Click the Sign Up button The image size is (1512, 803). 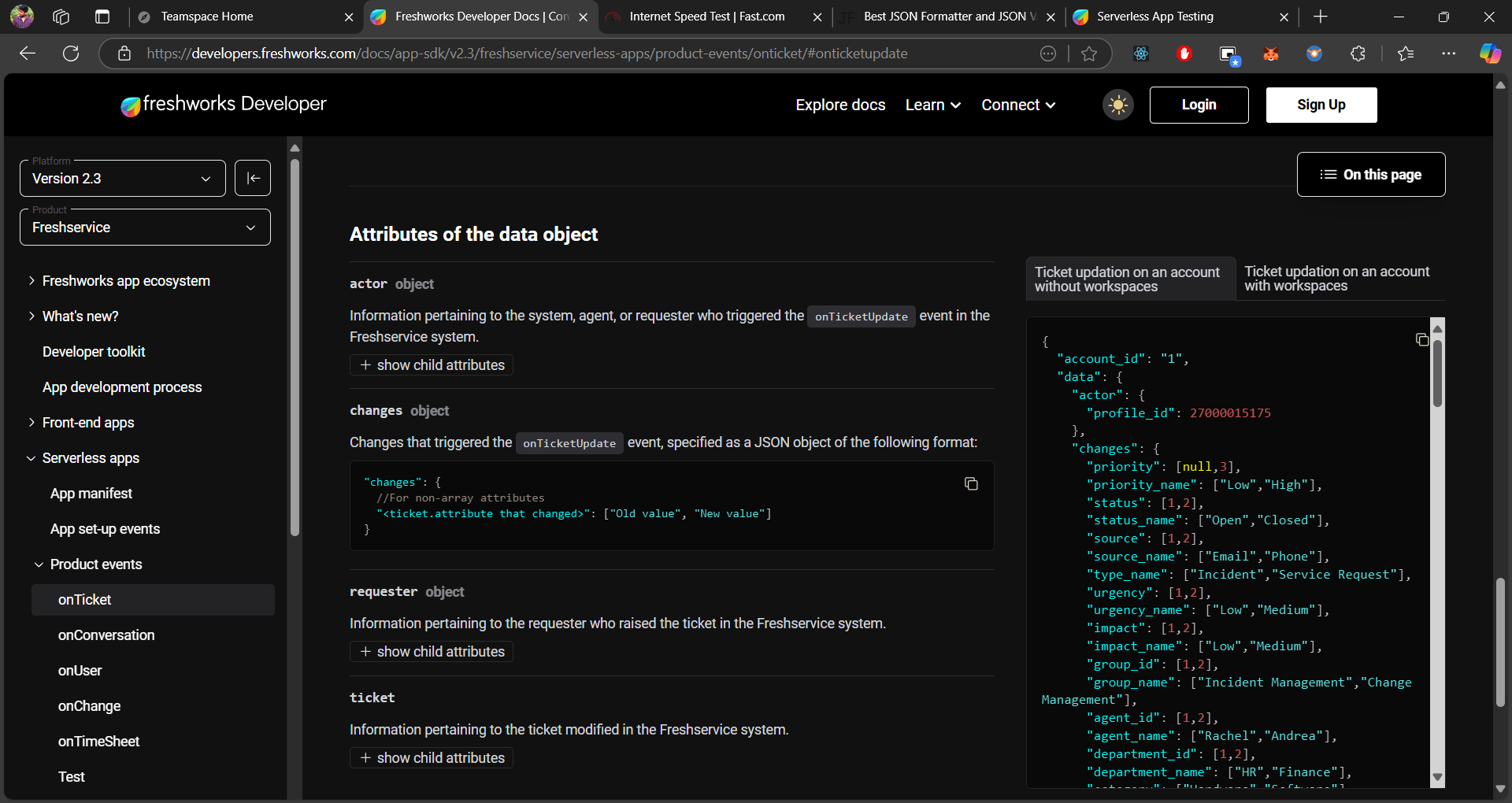coord(1321,105)
